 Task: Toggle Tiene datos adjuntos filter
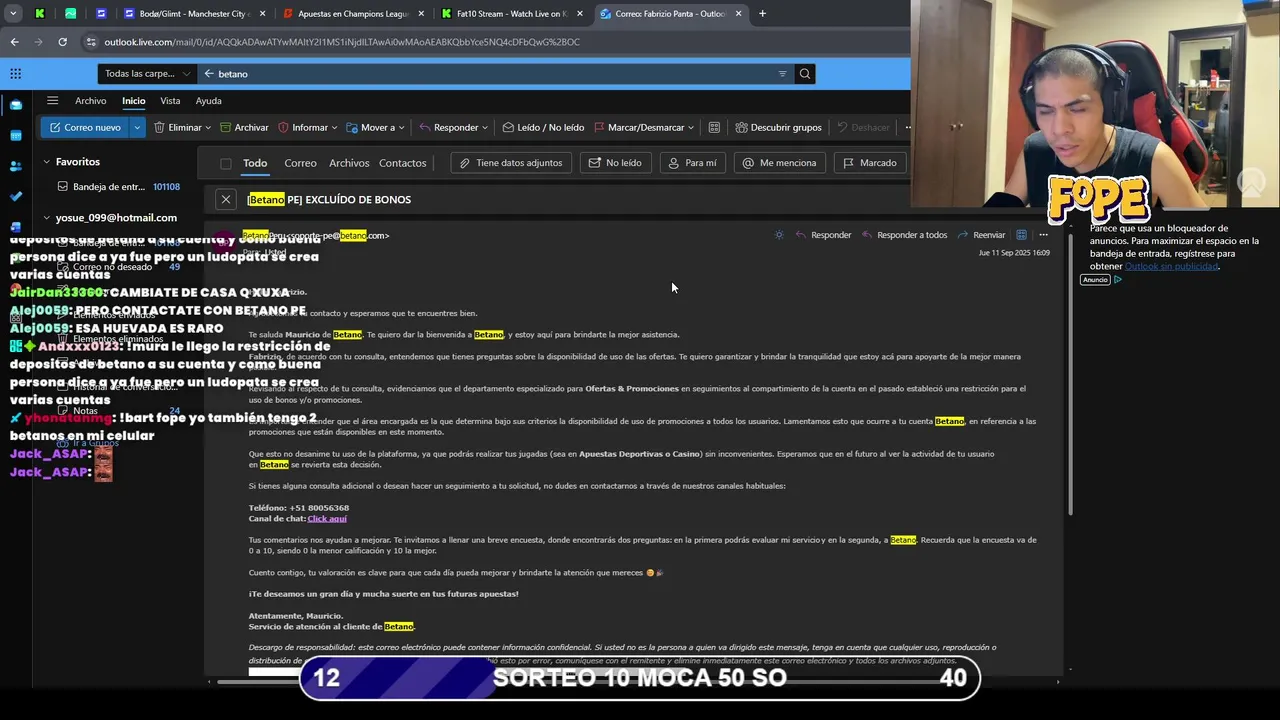click(x=511, y=163)
